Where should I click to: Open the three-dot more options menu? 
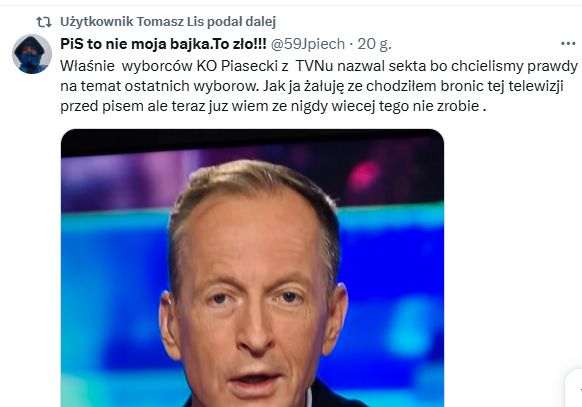tap(568, 44)
